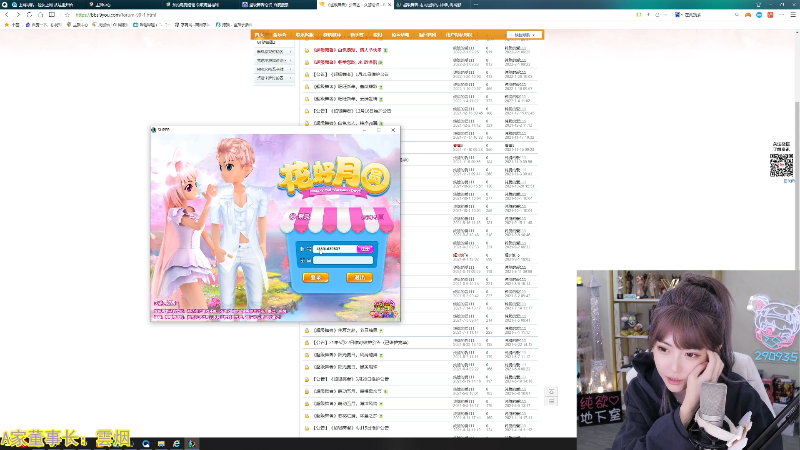Image resolution: width=800 pixels, height=450 pixels.
Task: Expand the bottom category in forum left sidebar
Action: (x=274, y=78)
